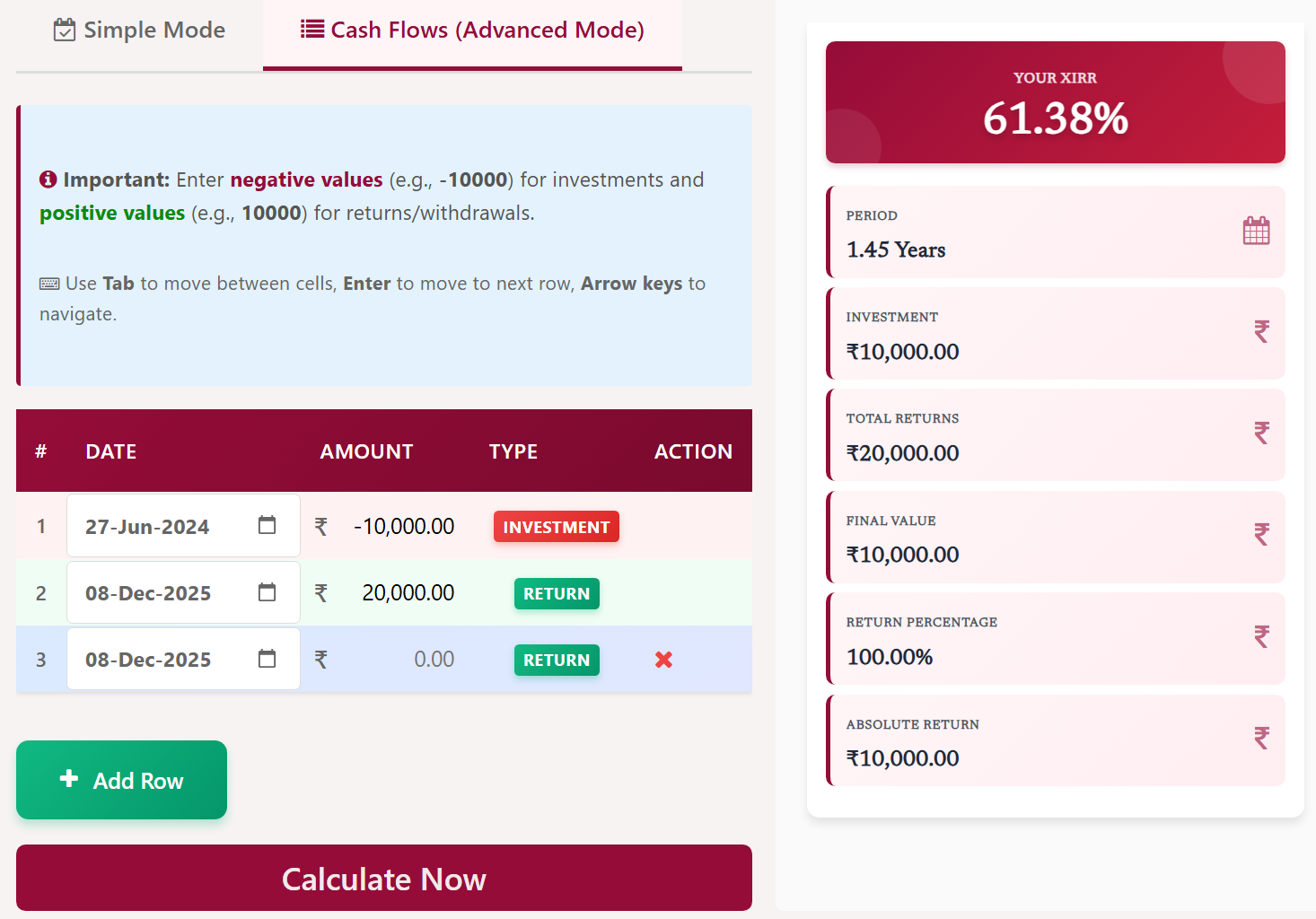Click rupee icon in Absolute Return card
This screenshot has height=919, width=1316.
1261,739
